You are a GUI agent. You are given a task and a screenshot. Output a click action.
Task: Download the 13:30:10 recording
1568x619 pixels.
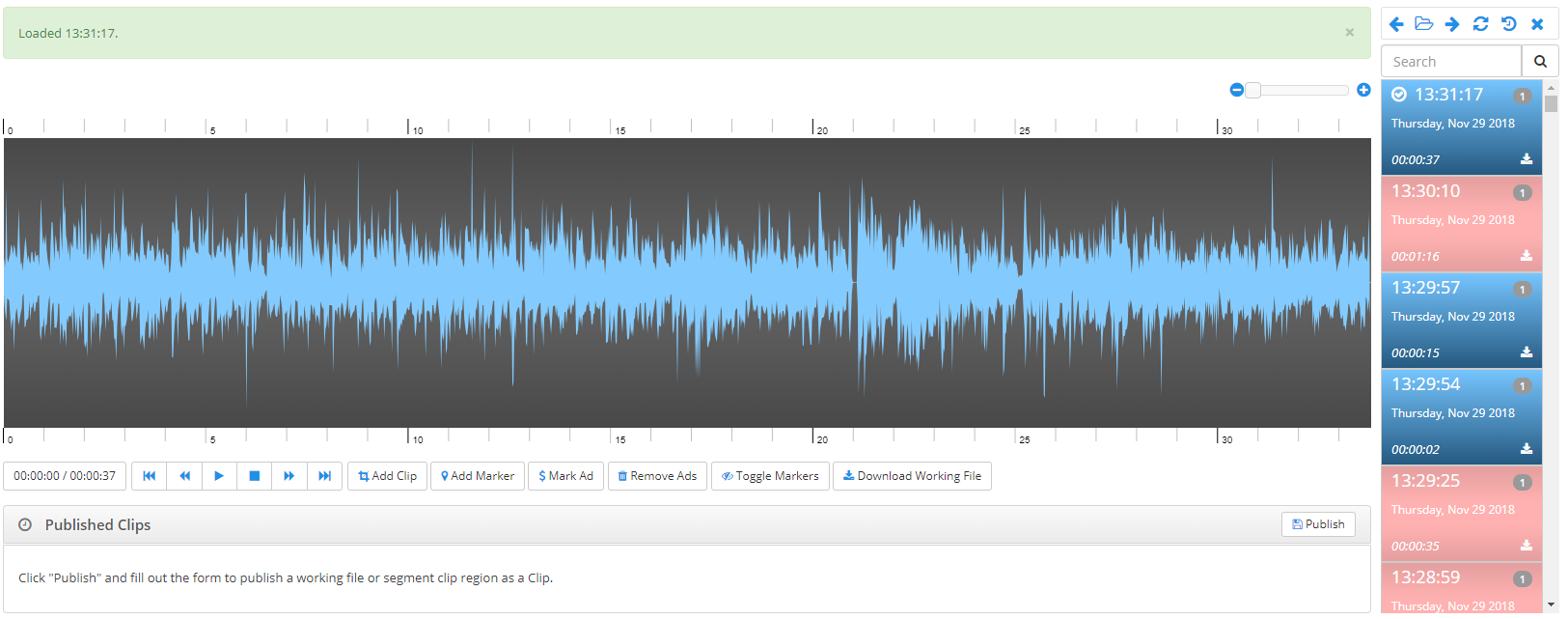pos(1527,256)
